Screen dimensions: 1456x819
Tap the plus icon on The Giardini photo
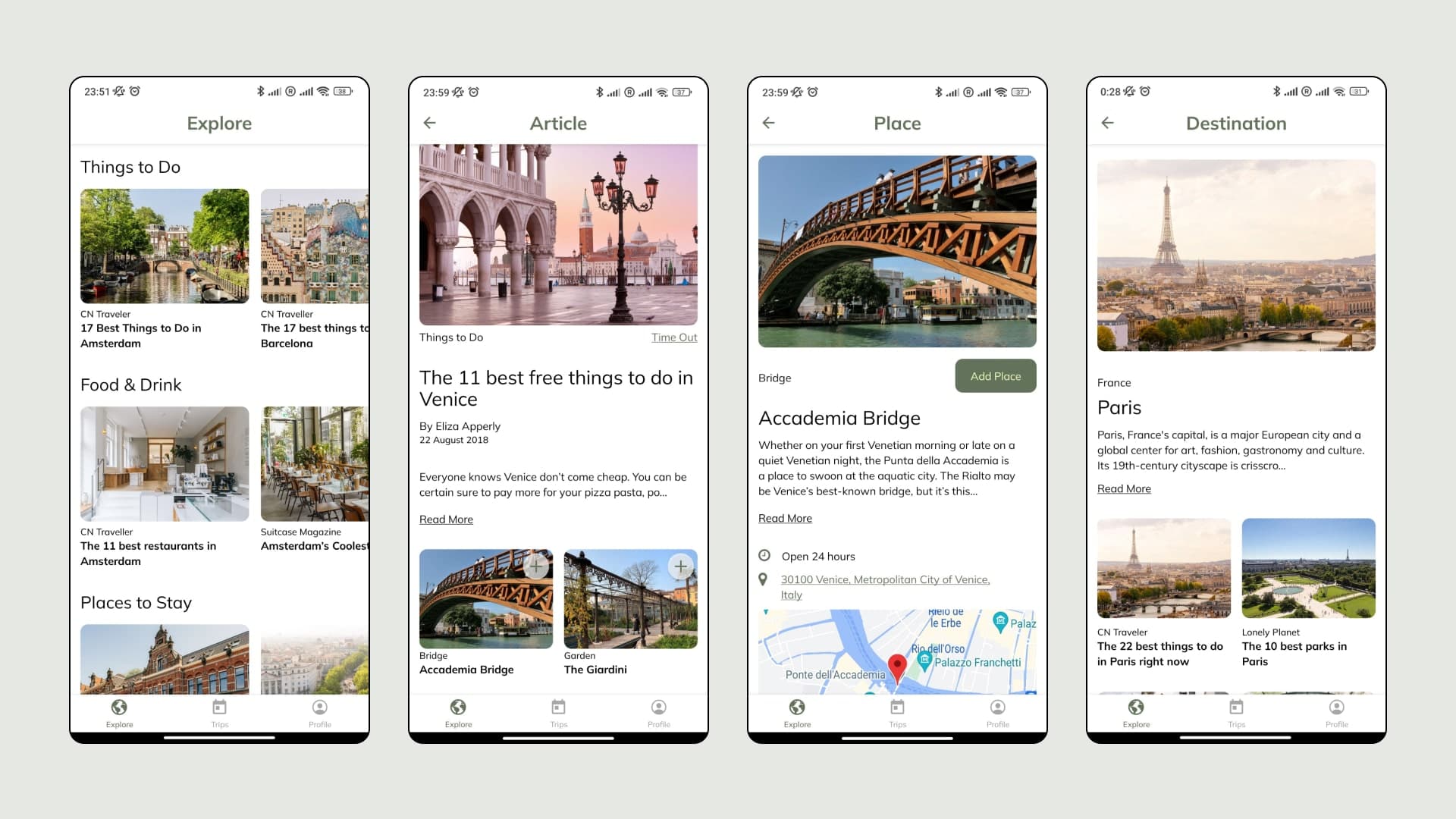(680, 567)
